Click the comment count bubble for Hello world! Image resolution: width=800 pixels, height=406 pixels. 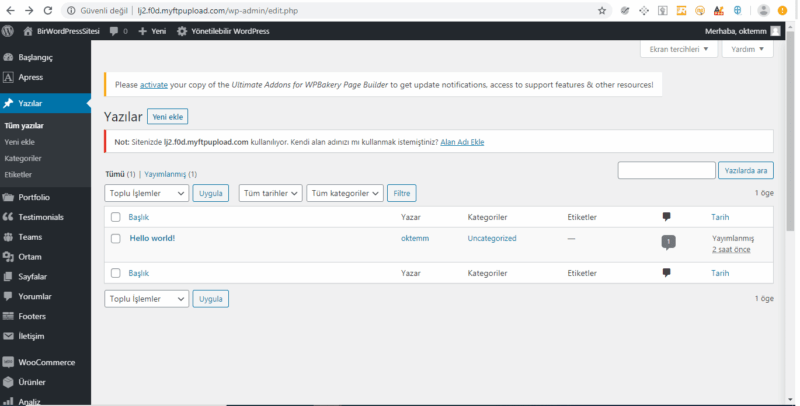point(667,241)
